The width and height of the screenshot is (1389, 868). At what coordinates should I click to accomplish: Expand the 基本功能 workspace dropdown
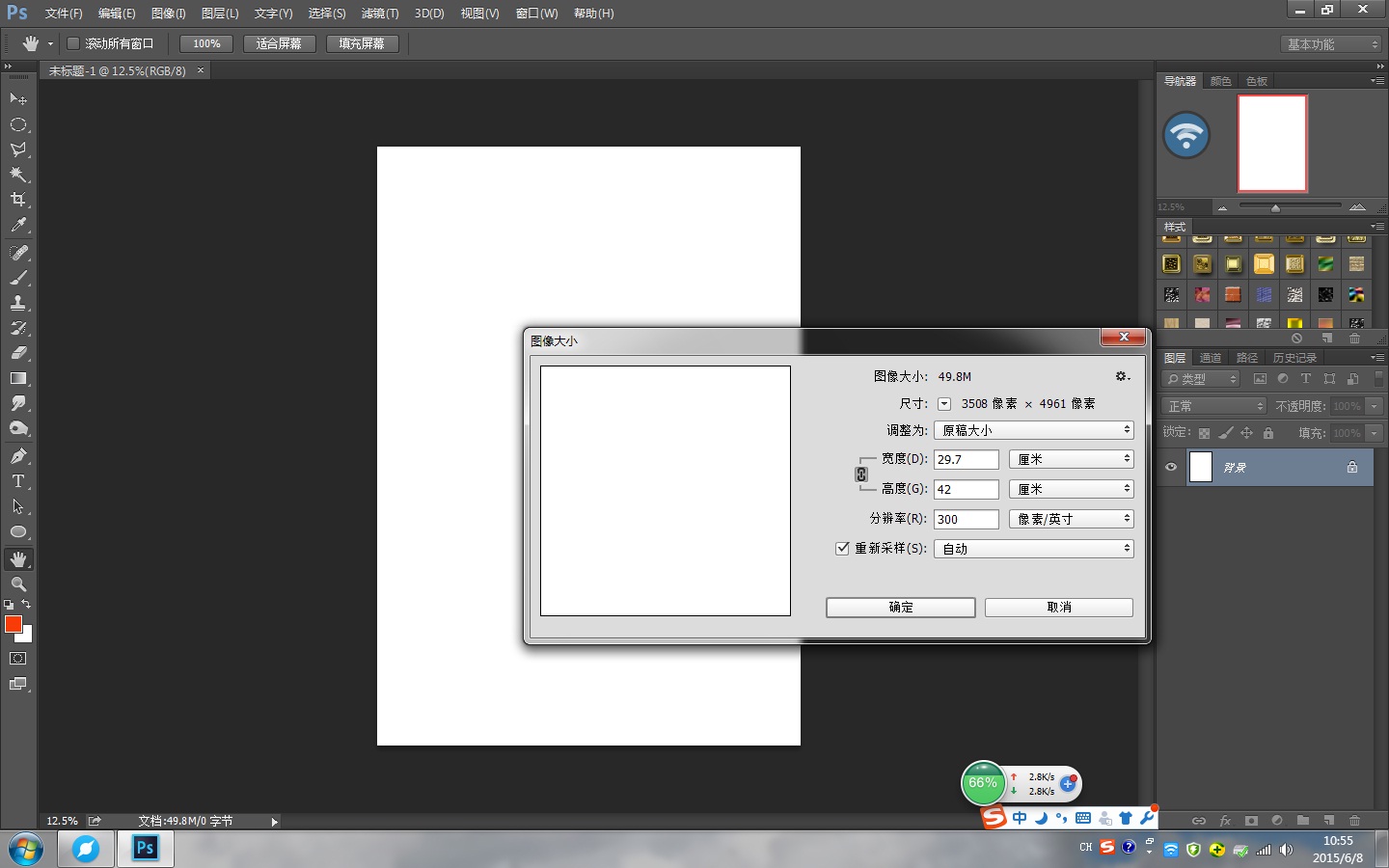(x=1332, y=44)
